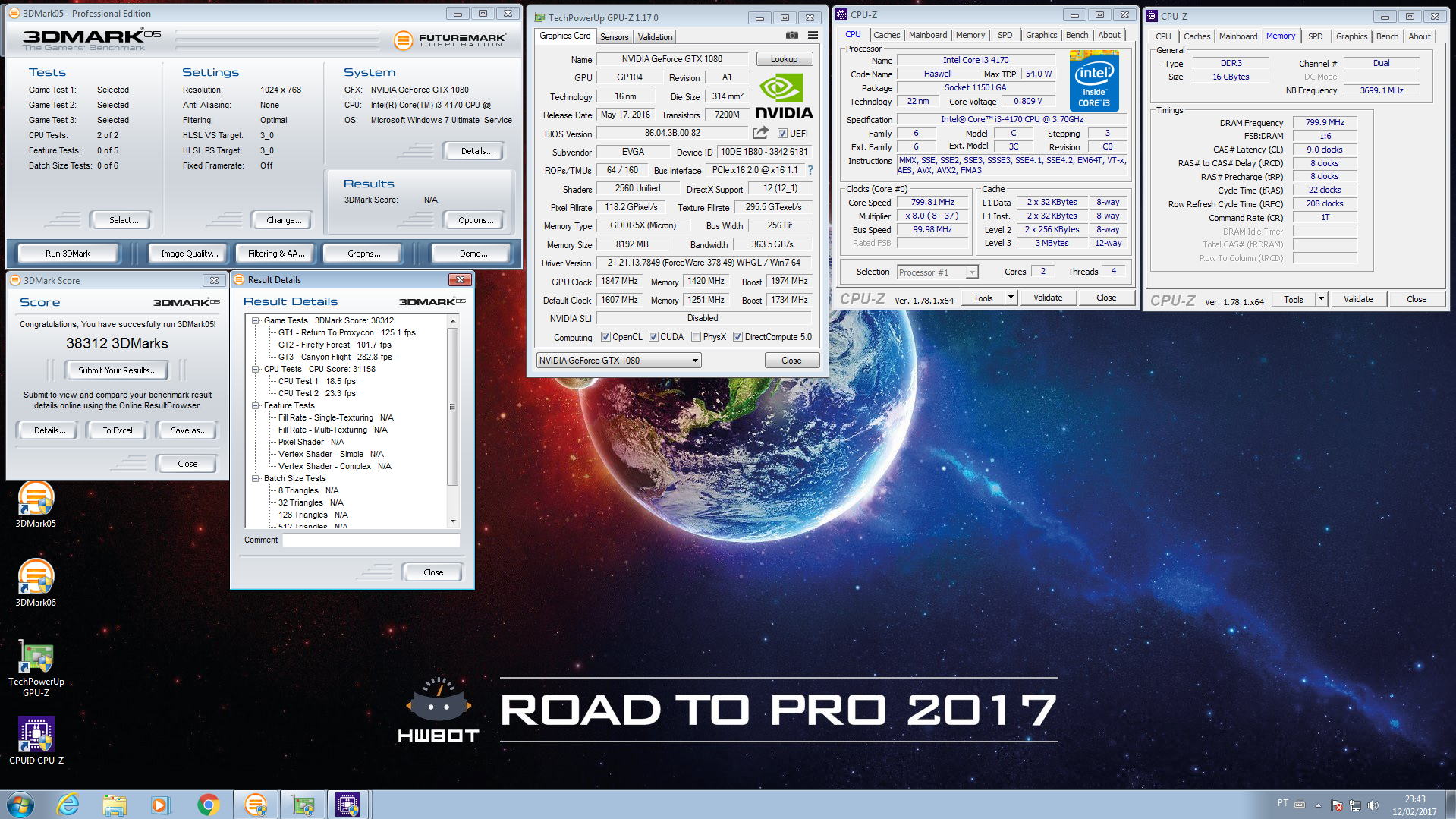The image size is (1456, 819).
Task: Click the GPU-Z title bar app icon
Action: point(539,17)
